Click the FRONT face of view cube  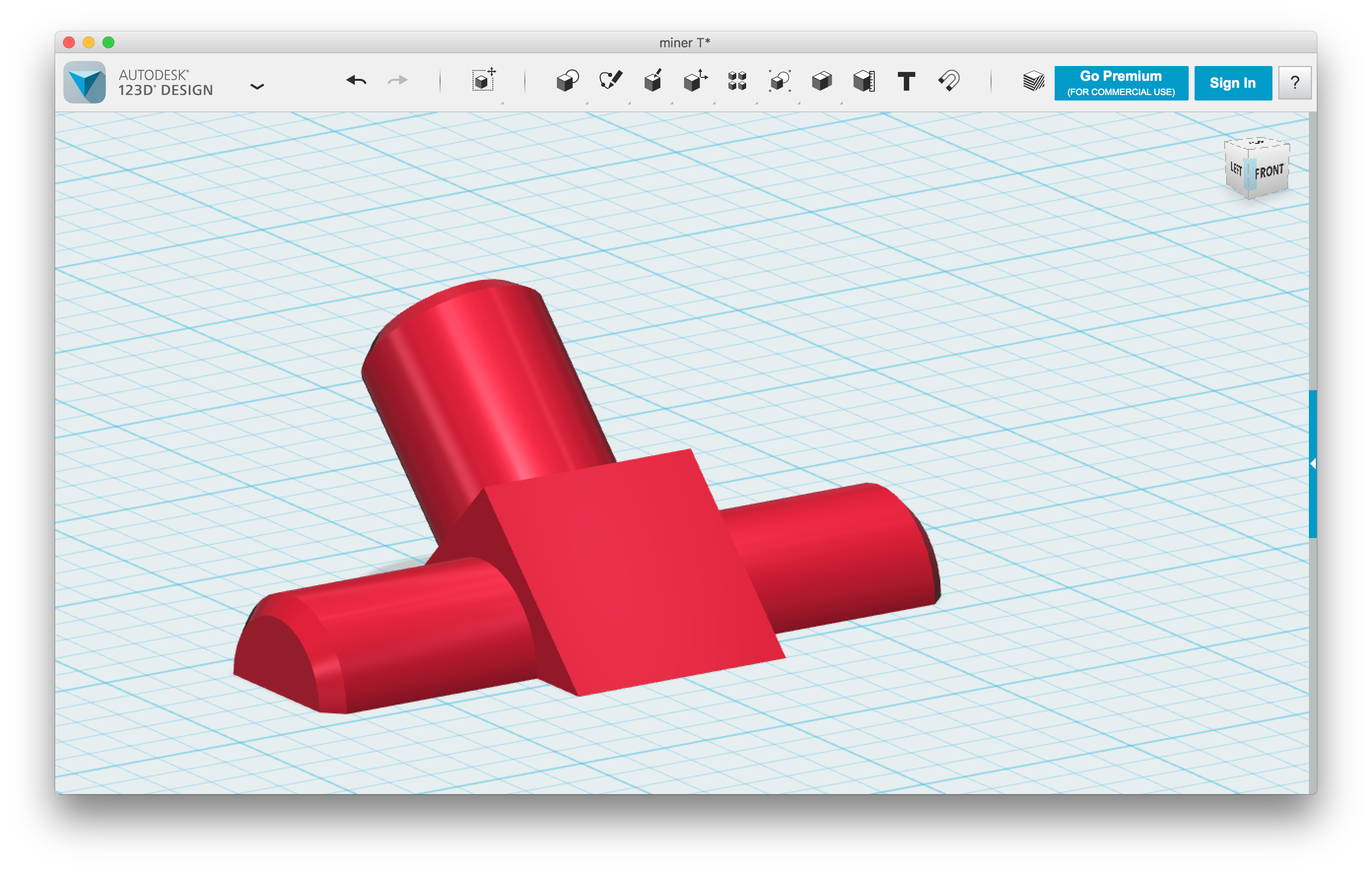(1269, 171)
